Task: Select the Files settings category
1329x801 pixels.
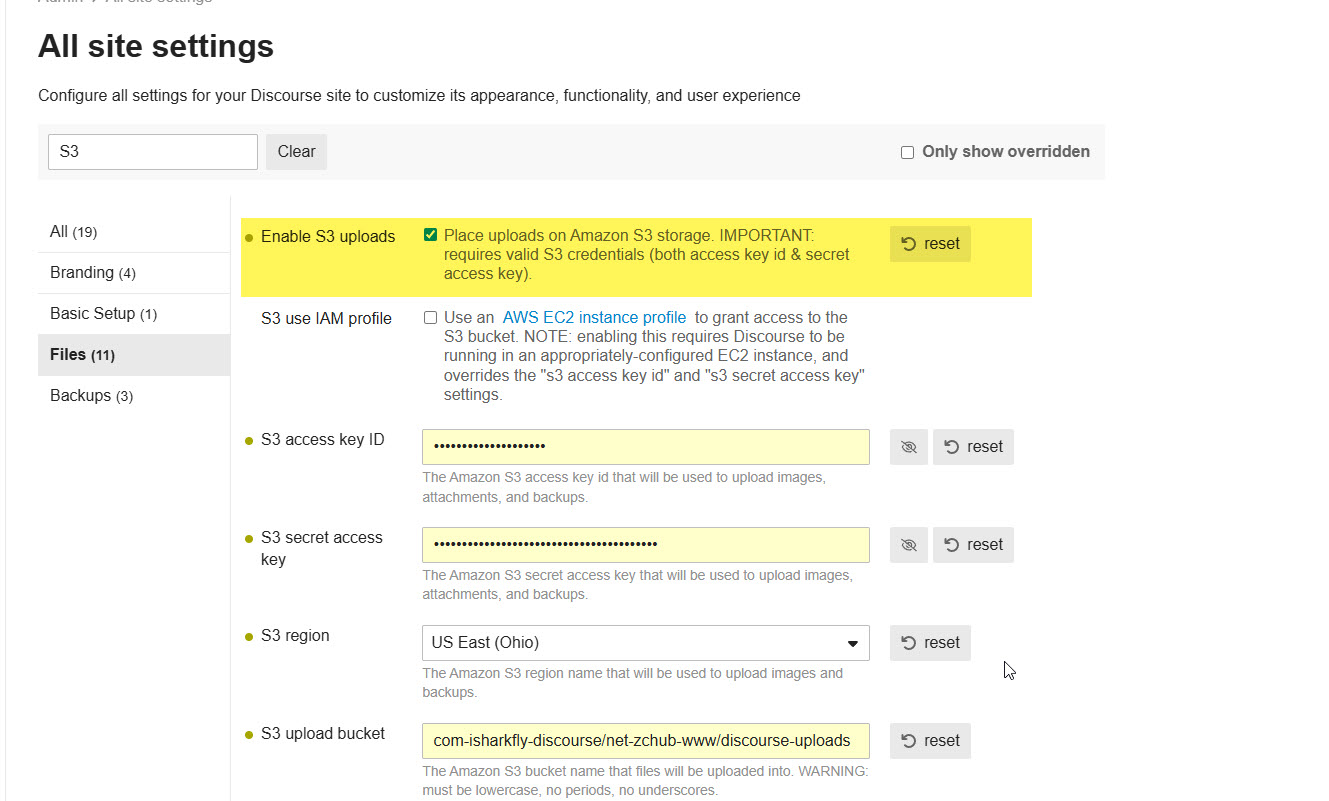Action: pos(84,355)
